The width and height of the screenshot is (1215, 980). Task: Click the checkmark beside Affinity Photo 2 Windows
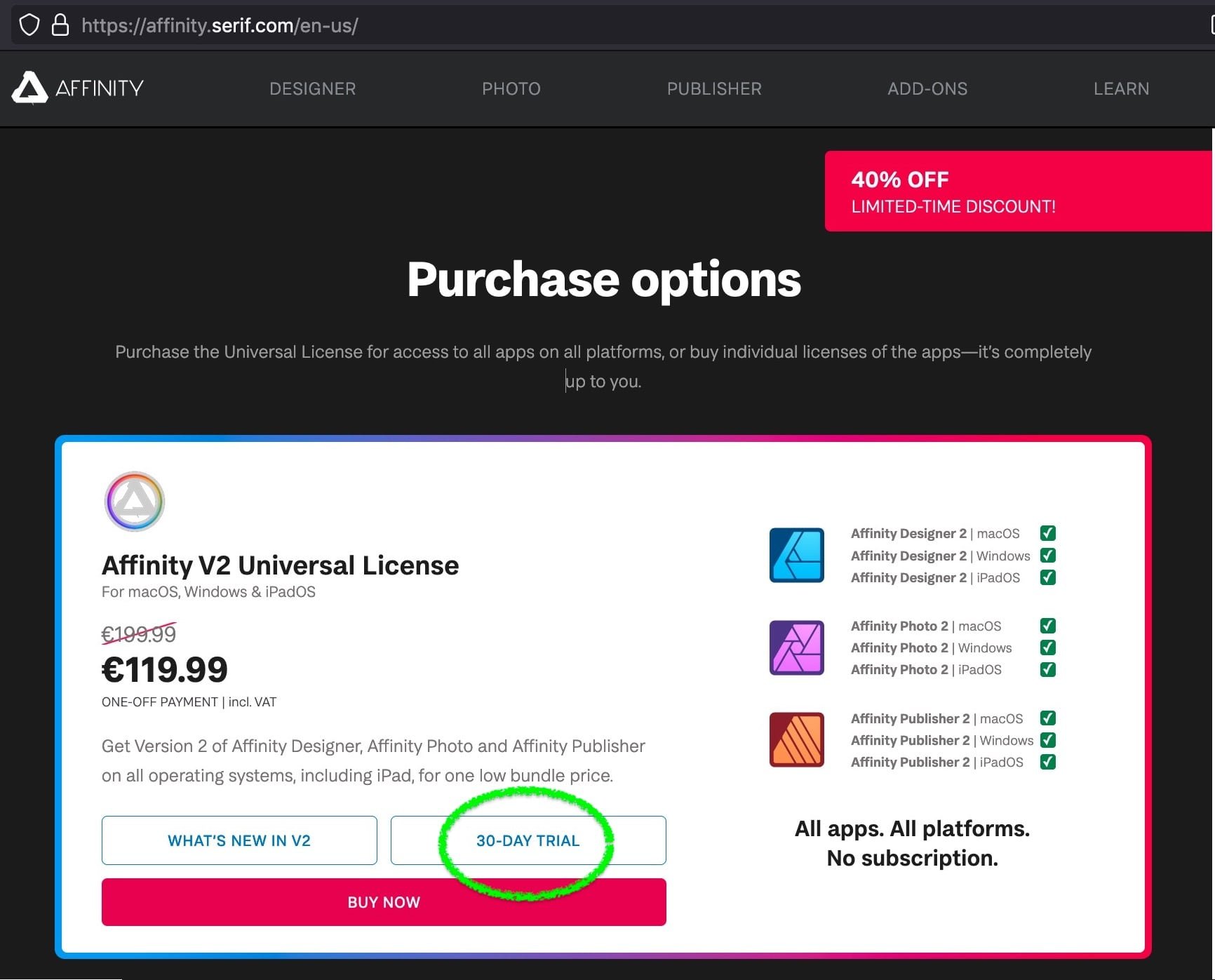point(1048,647)
